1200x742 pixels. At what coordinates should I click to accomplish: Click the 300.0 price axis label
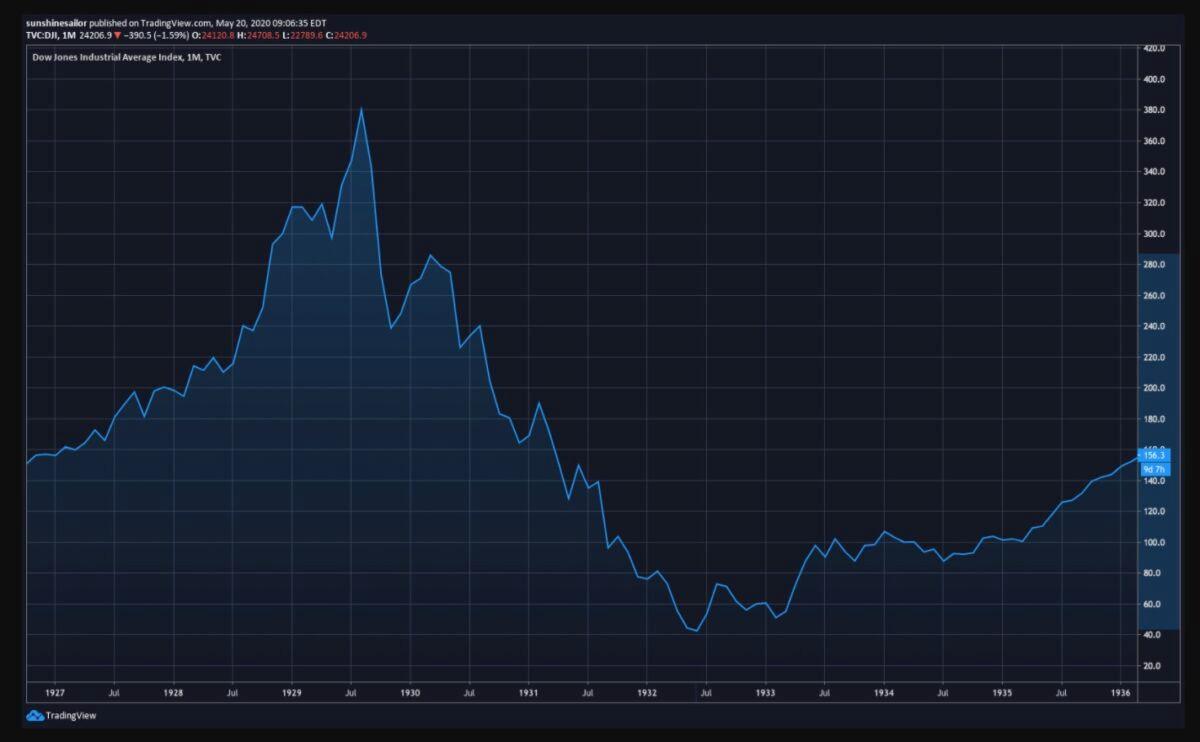point(1154,234)
